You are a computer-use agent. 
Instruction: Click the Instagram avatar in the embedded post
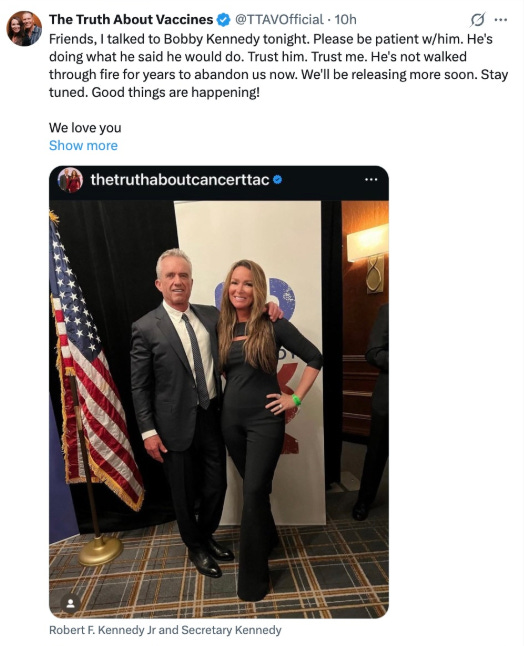click(70, 180)
